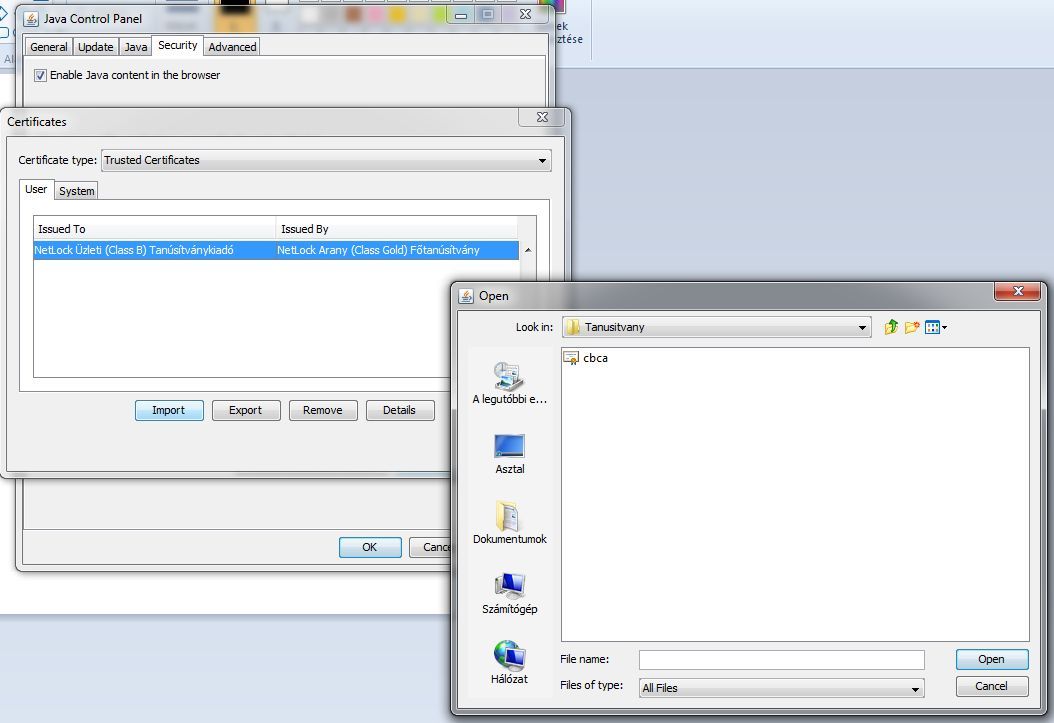Viewport: 1054px width, 723px height.
Task: Click the Issued By column header
Action: 397,228
